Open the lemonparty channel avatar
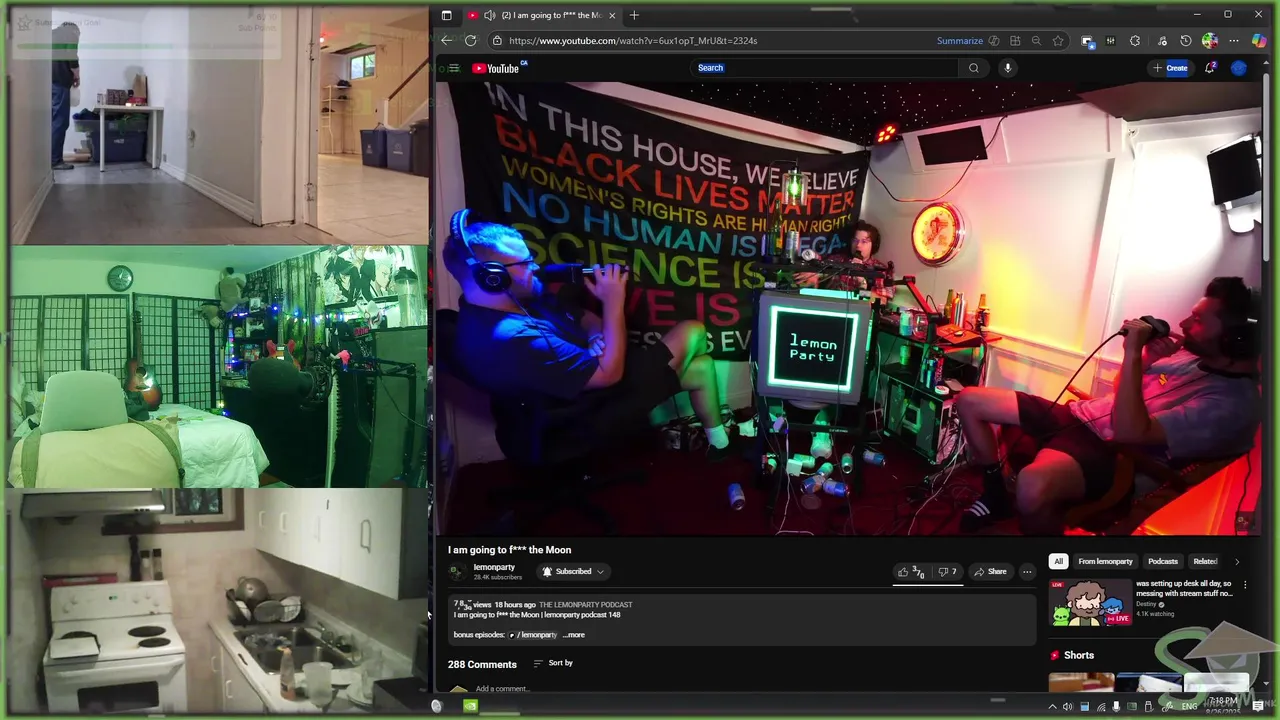The height and width of the screenshot is (720, 1280). tap(457, 572)
